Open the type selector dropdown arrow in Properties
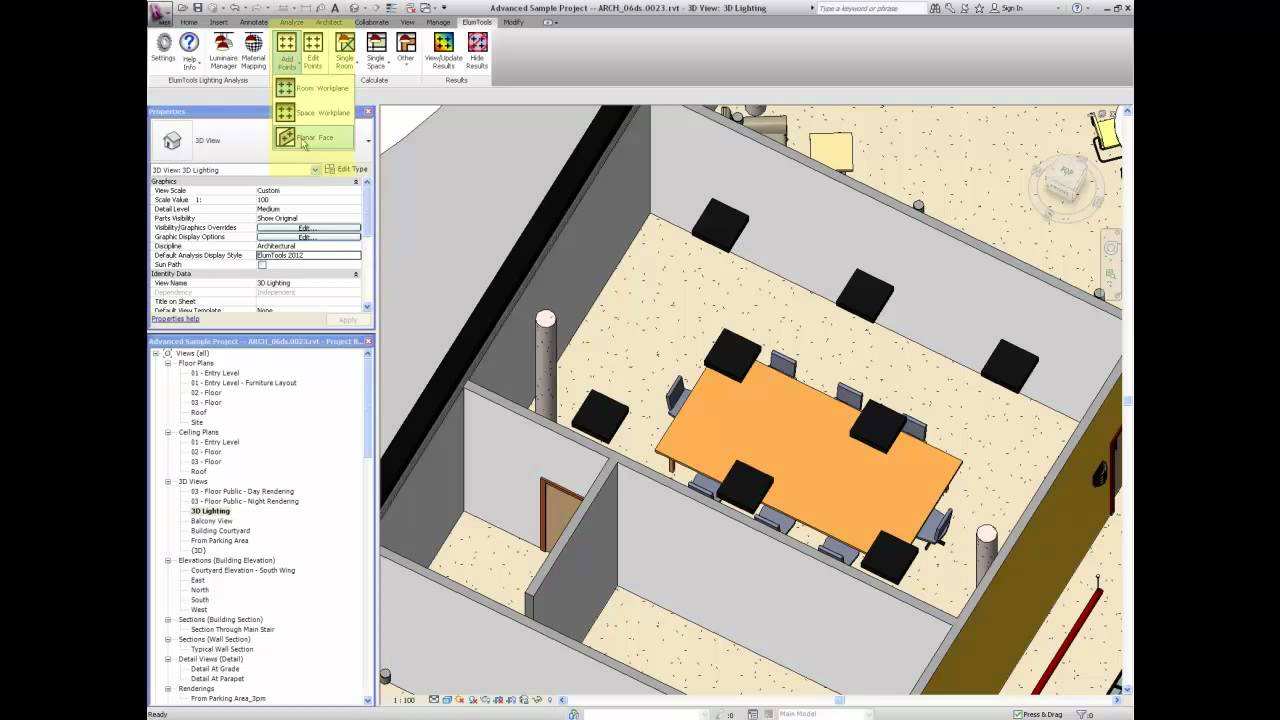 click(368, 141)
